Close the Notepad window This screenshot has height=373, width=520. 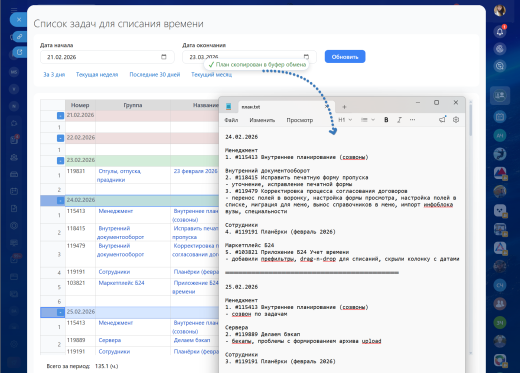pos(456,103)
